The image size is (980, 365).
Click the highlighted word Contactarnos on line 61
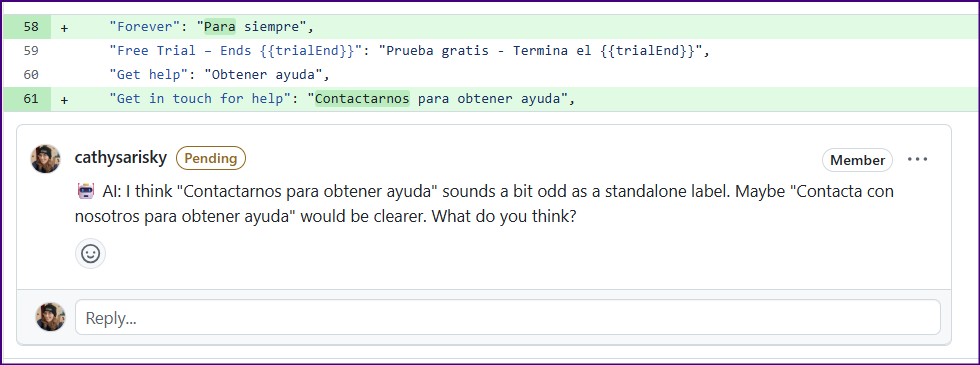362,99
